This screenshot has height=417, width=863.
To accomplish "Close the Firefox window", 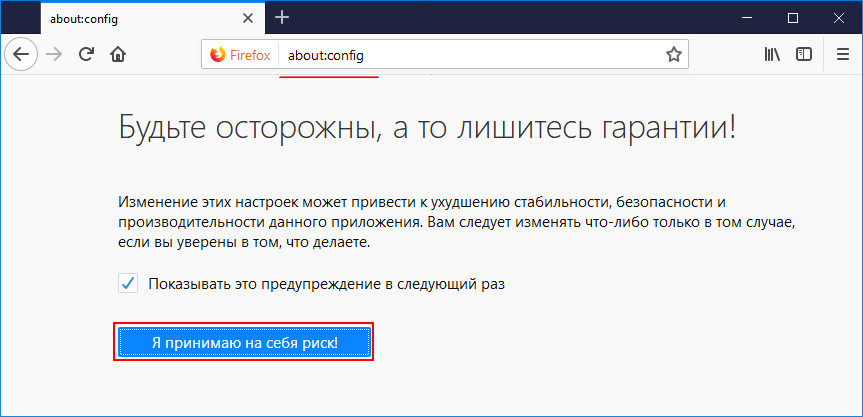I will [839, 18].
